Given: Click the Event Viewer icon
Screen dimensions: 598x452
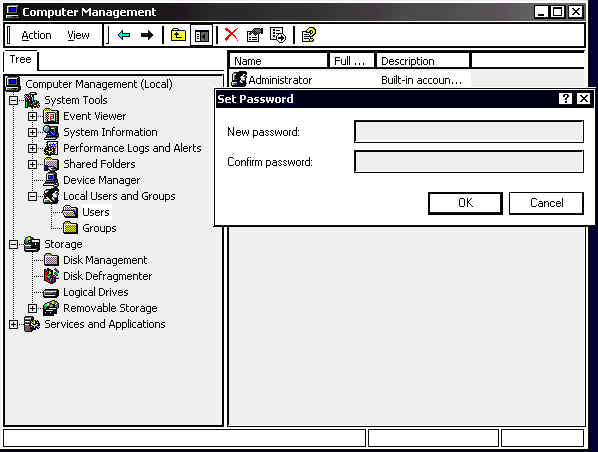Looking at the screenshot, I should coord(51,116).
